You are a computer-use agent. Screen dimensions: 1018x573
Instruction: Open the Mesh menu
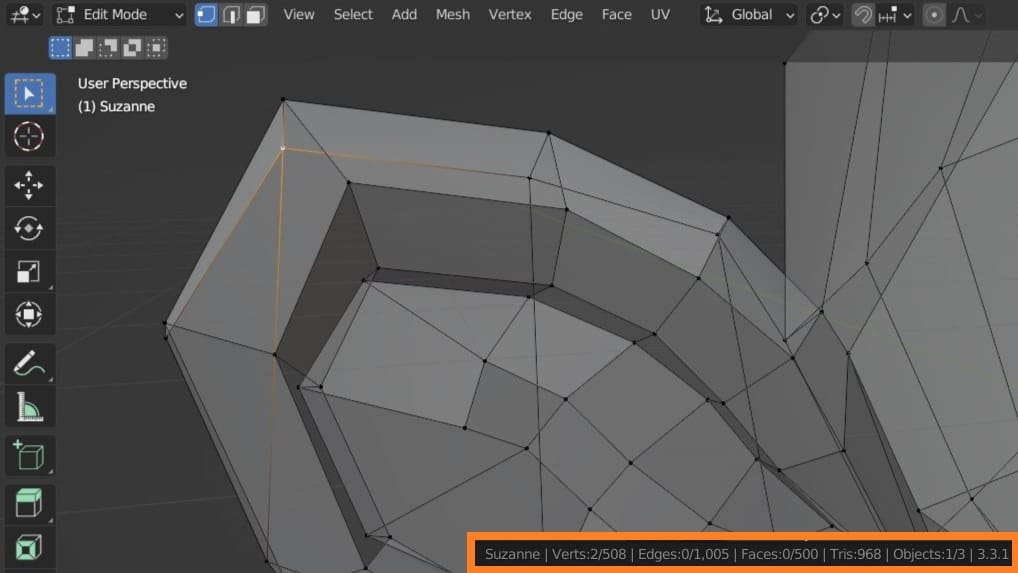453,14
